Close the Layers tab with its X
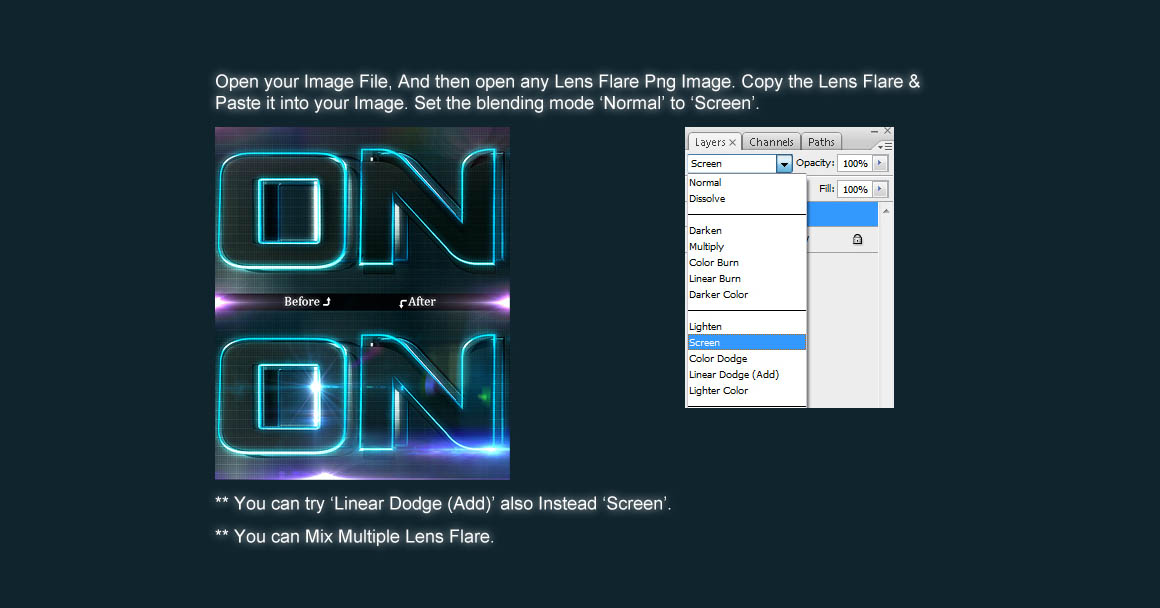 (x=732, y=143)
